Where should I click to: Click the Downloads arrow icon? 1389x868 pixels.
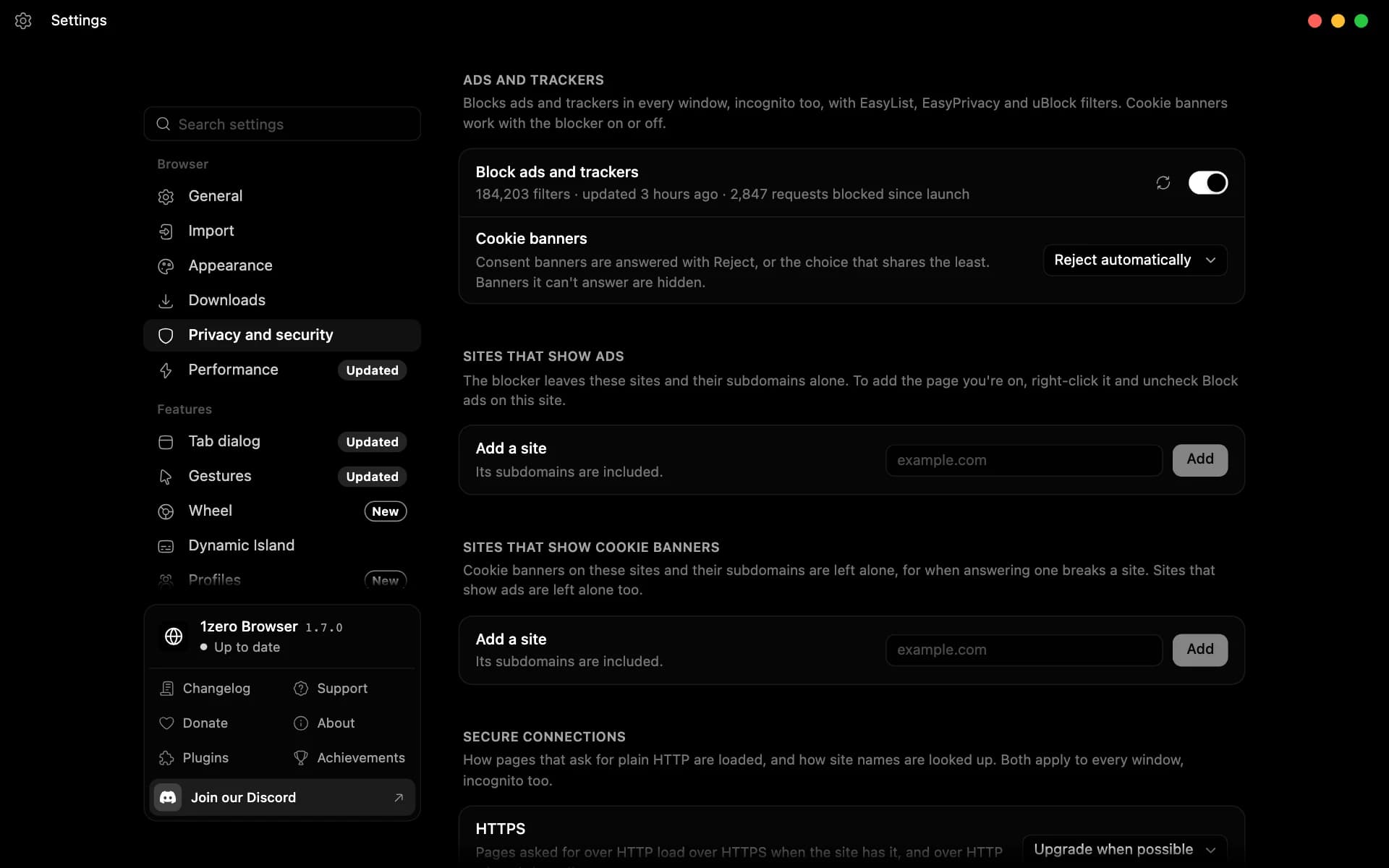pos(166,301)
